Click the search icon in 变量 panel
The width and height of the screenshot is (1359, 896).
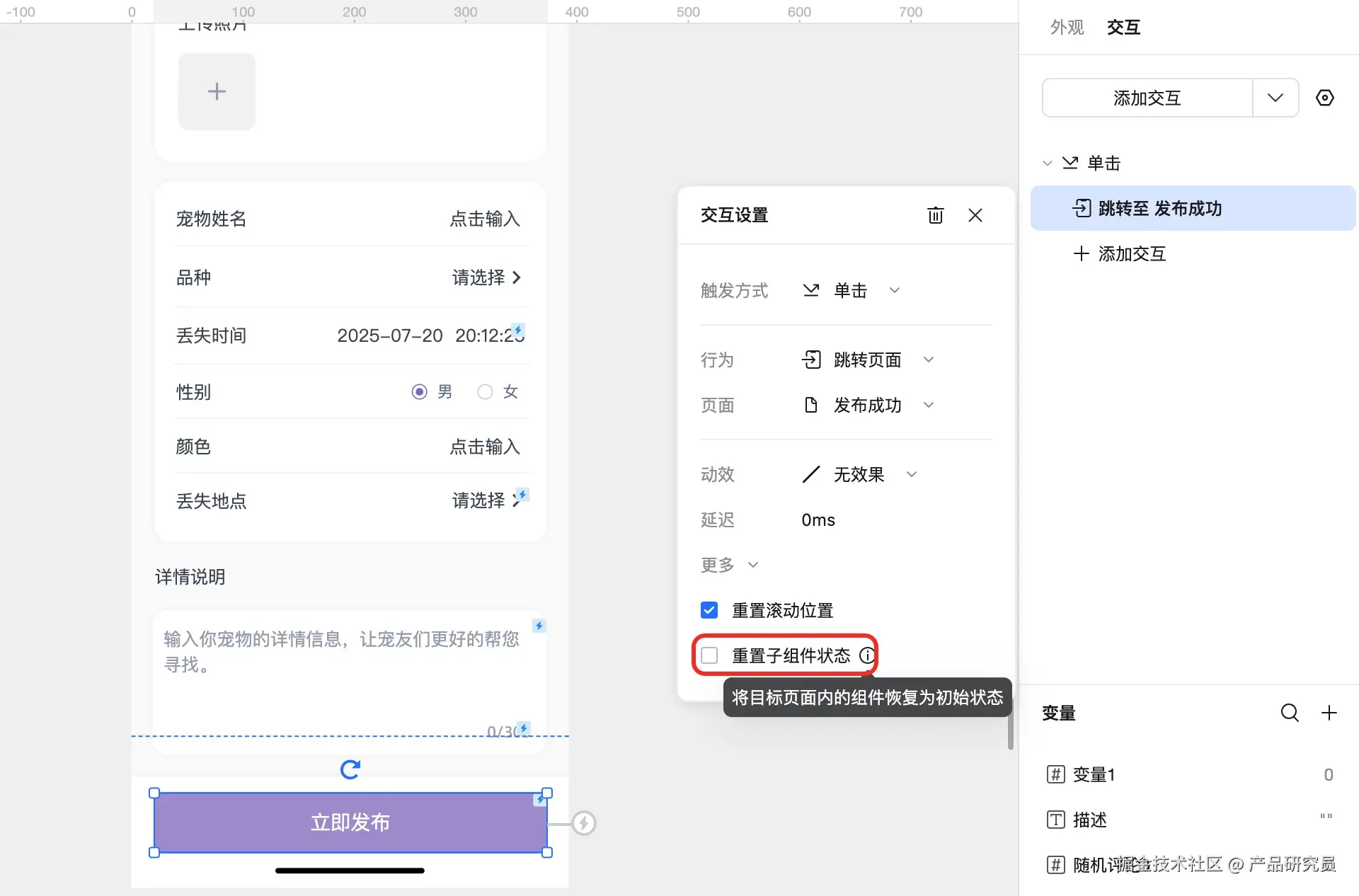1289,713
